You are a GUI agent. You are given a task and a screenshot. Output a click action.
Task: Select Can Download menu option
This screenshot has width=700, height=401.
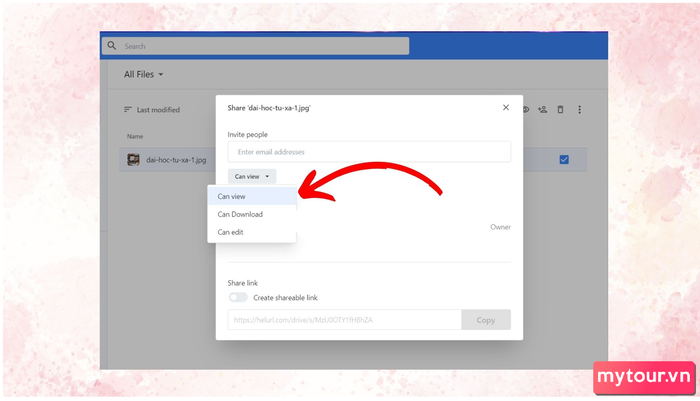[x=252, y=214]
